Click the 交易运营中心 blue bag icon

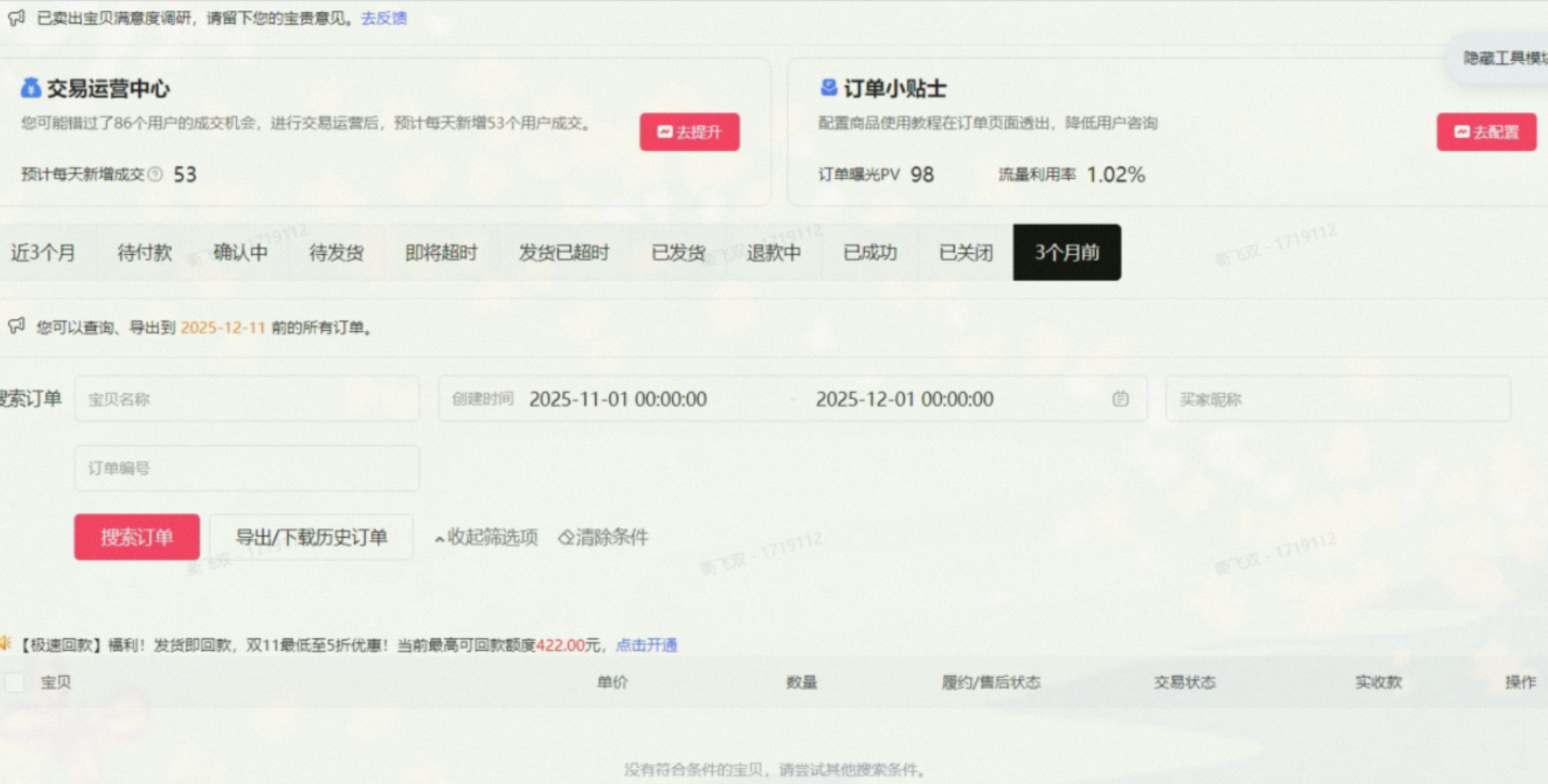(30, 88)
